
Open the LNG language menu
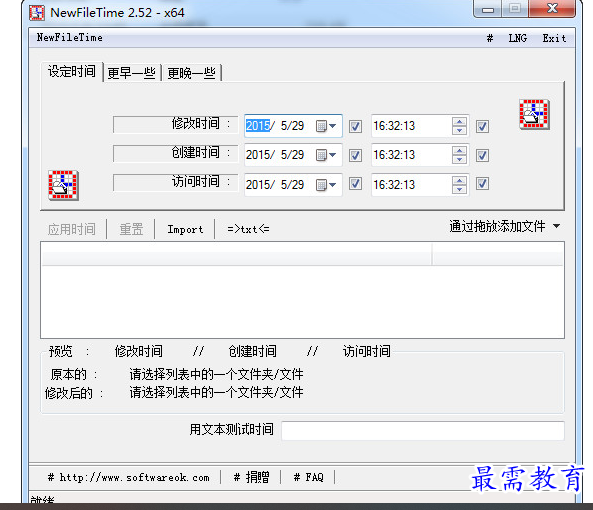point(517,38)
